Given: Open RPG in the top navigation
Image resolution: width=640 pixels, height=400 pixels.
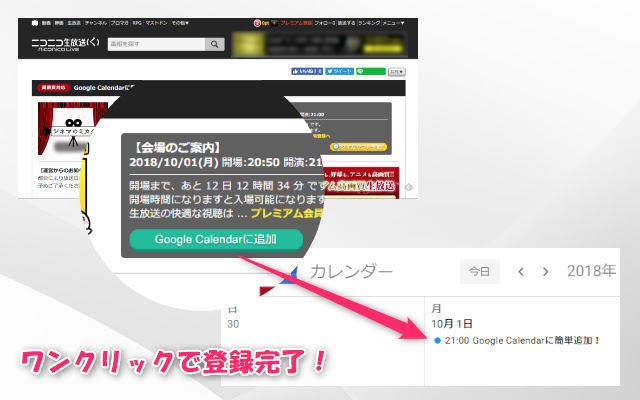Looking at the screenshot, I should point(137,23).
